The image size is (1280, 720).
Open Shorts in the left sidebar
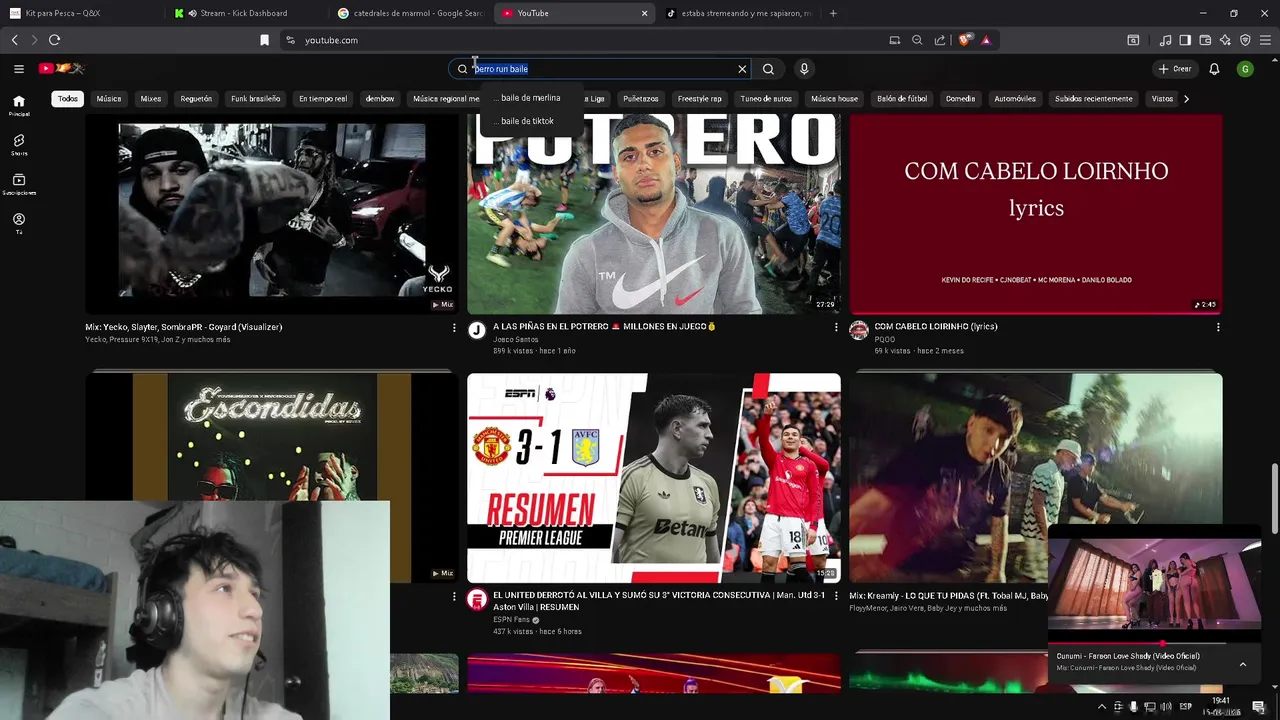point(19,145)
